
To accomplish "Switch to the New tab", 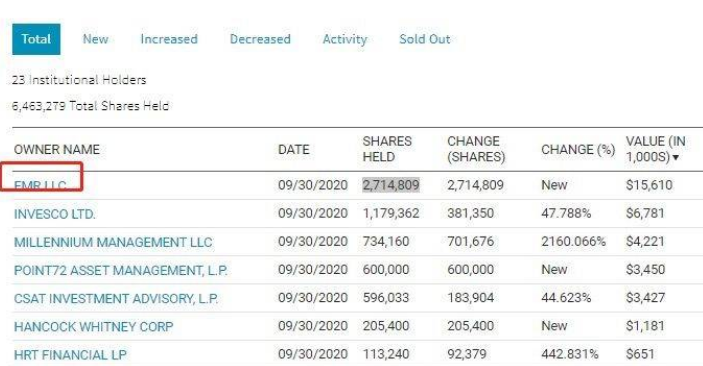I will pyautogui.click(x=95, y=39).
